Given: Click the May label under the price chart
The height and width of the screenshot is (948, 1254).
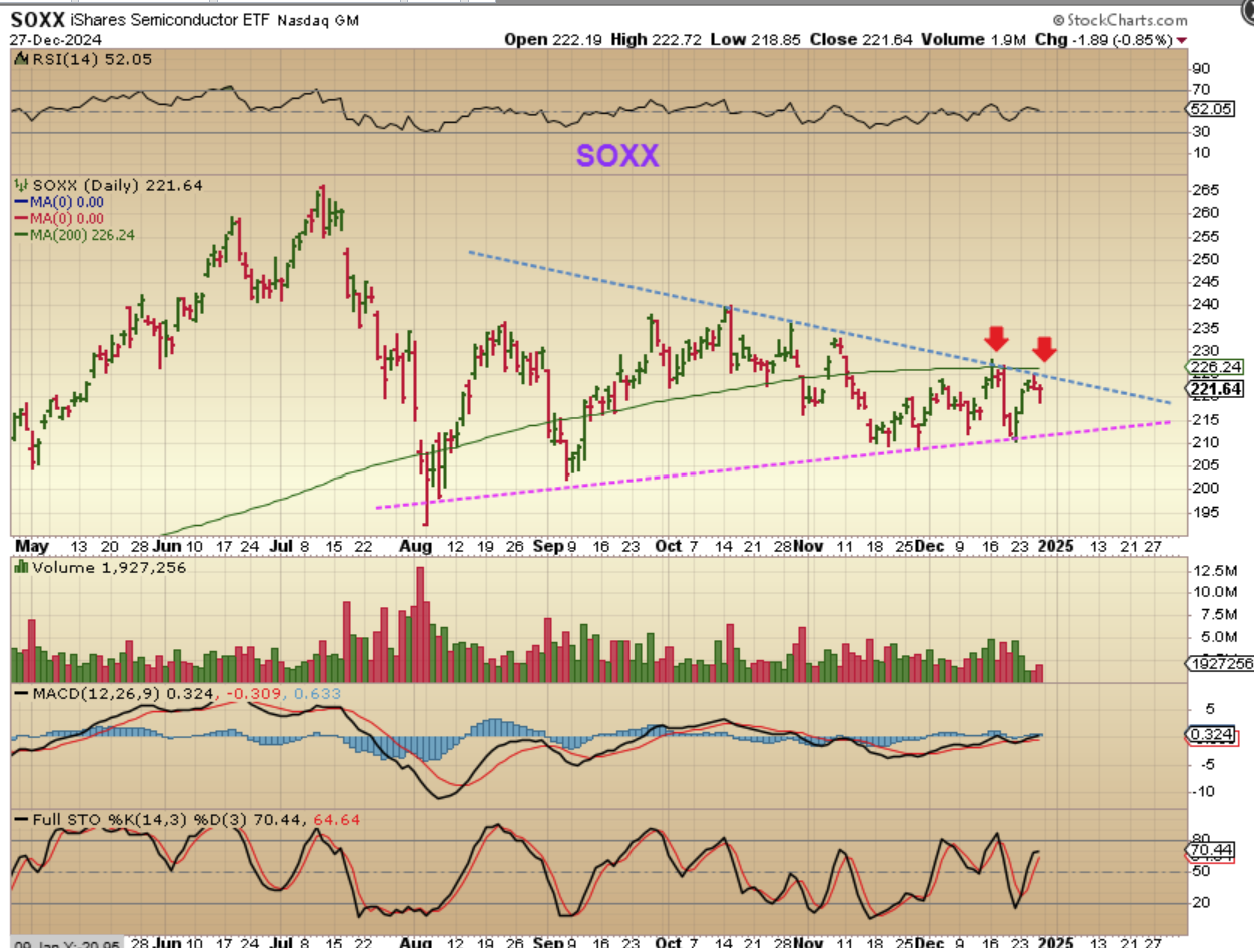Looking at the screenshot, I should (x=30, y=546).
